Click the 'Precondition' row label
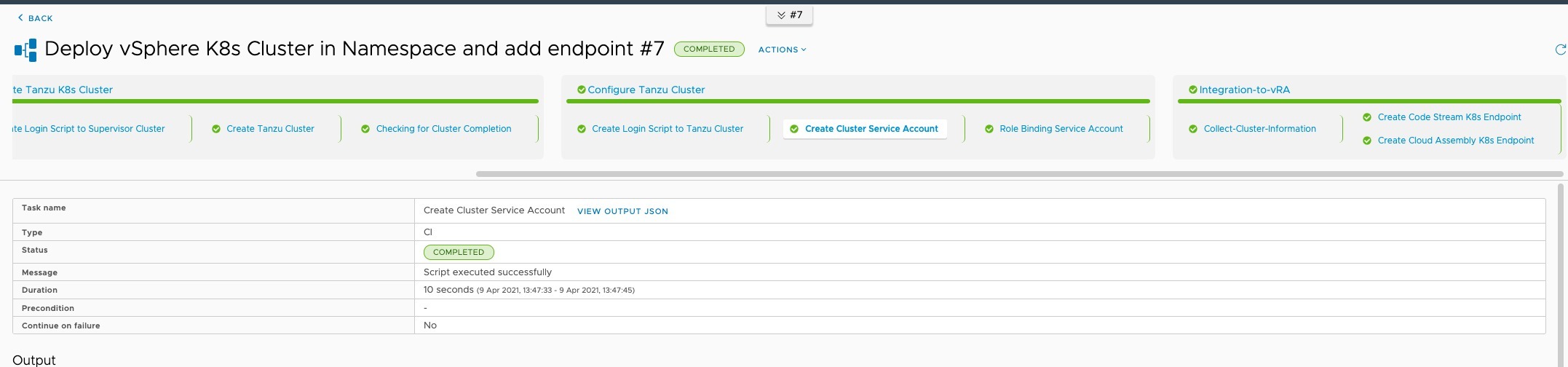This screenshot has height=367, width=1568. pos(48,308)
